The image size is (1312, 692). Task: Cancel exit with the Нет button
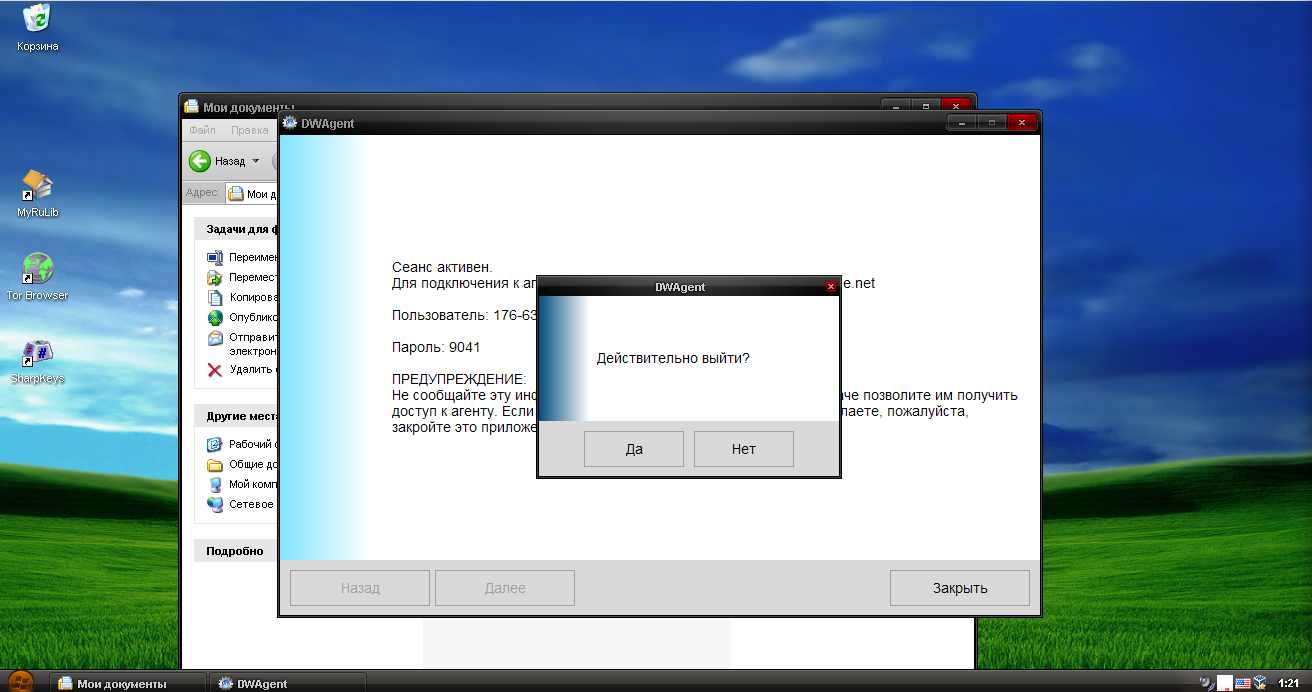(x=744, y=449)
